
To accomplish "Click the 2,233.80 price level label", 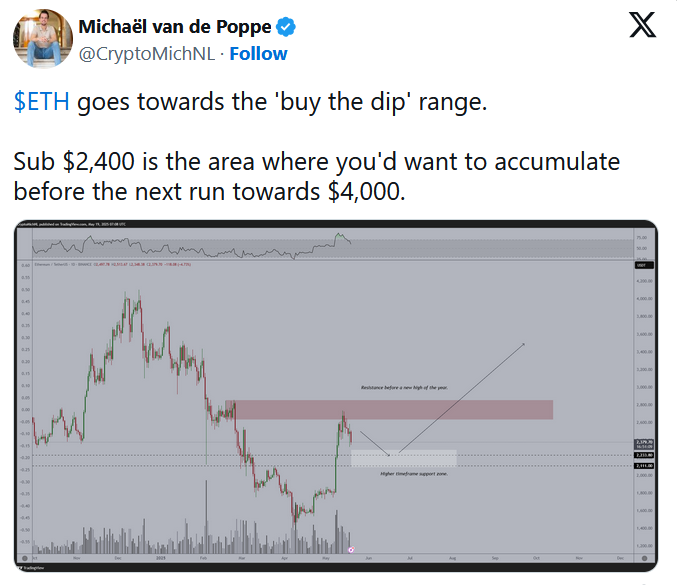I will (x=644, y=455).
